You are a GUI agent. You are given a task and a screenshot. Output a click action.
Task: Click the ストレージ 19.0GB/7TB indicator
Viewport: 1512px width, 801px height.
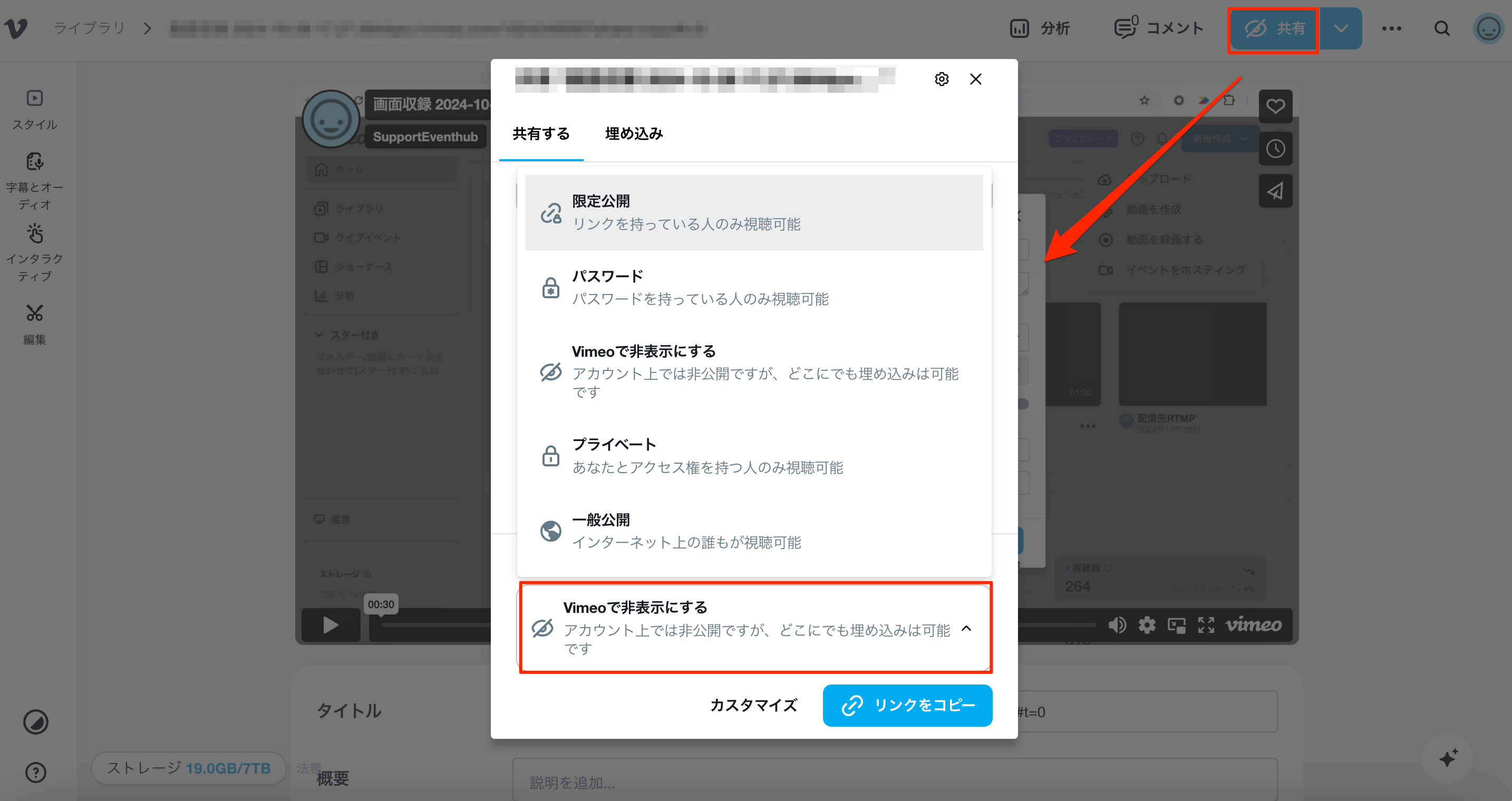pos(188,768)
